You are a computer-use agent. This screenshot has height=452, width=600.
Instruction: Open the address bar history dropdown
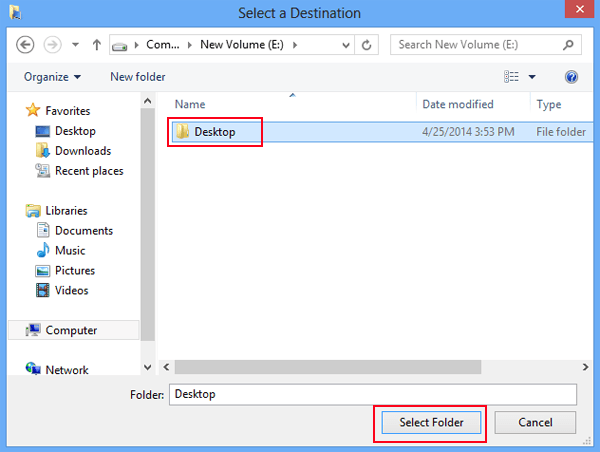pos(346,45)
